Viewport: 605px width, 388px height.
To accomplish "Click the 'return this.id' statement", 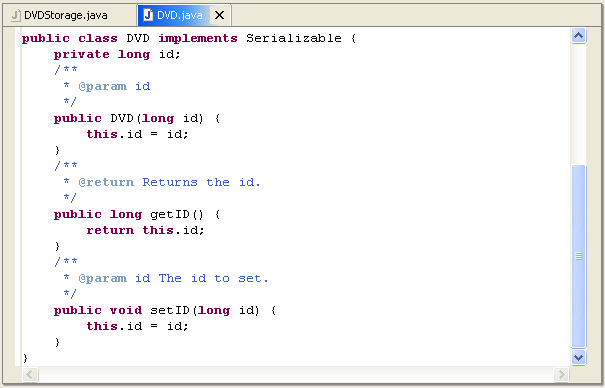I will tap(145, 230).
